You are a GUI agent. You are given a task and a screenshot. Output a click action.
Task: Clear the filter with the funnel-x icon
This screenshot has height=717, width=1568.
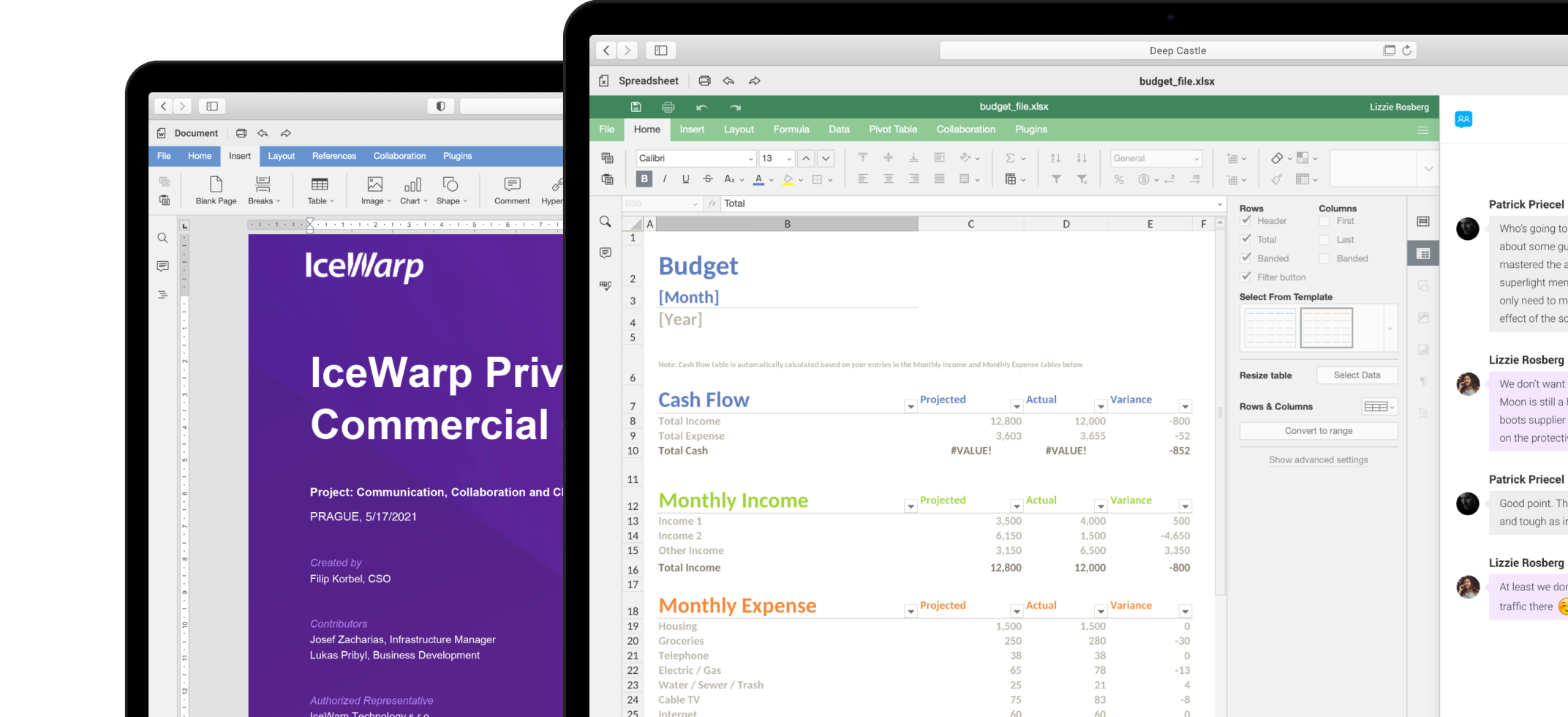(x=1082, y=179)
